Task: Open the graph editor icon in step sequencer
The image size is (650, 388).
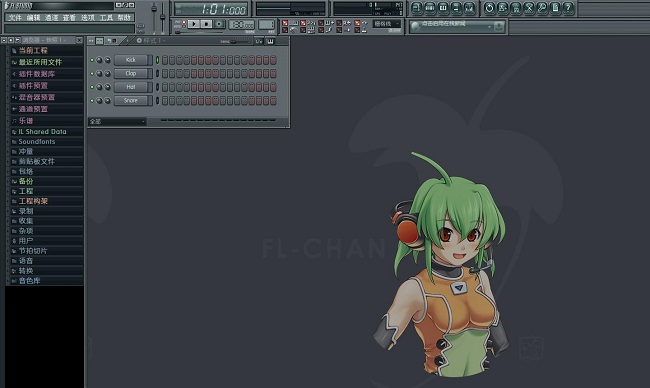Action: tap(259, 41)
